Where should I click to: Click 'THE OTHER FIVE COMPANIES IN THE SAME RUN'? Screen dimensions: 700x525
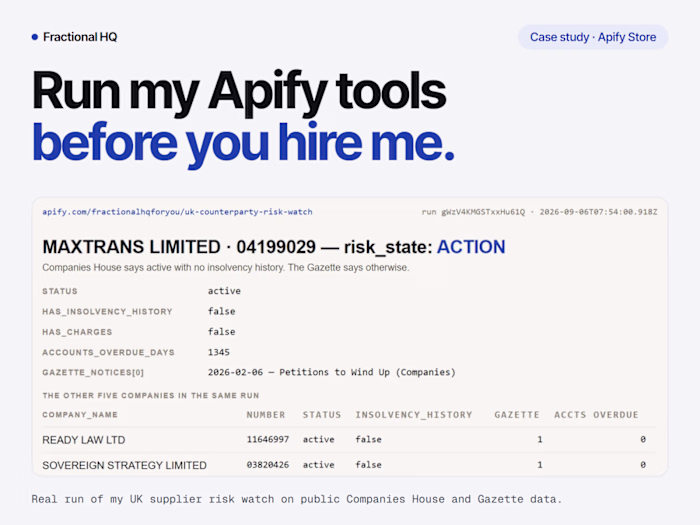click(x=150, y=396)
